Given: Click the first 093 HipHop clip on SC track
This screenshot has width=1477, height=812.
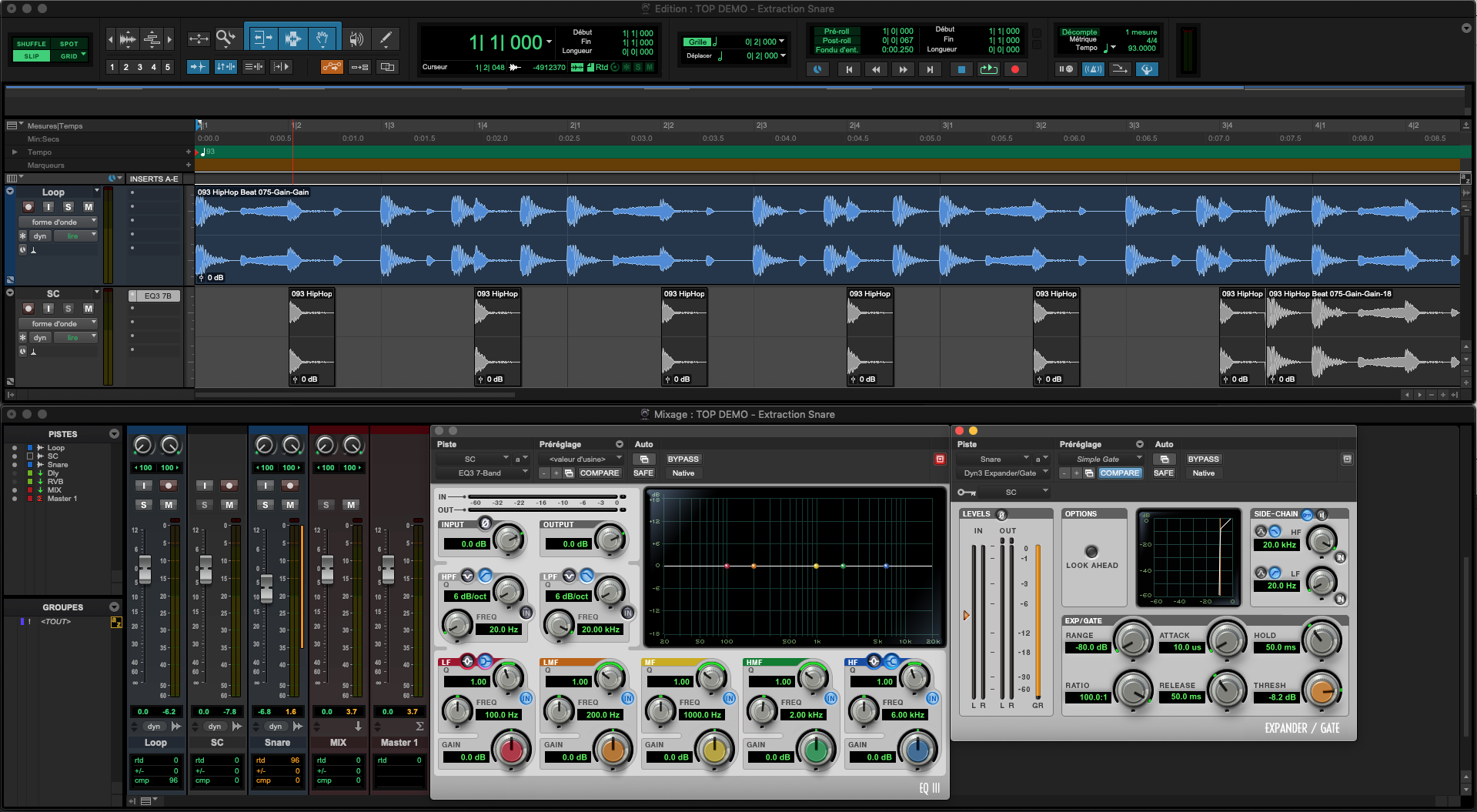Looking at the screenshot, I should click(312, 336).
